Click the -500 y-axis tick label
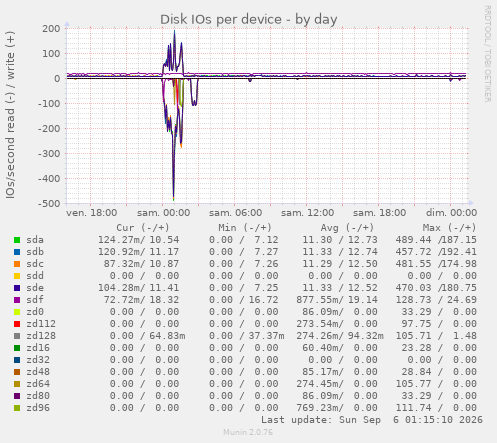 tap(49, 204)
